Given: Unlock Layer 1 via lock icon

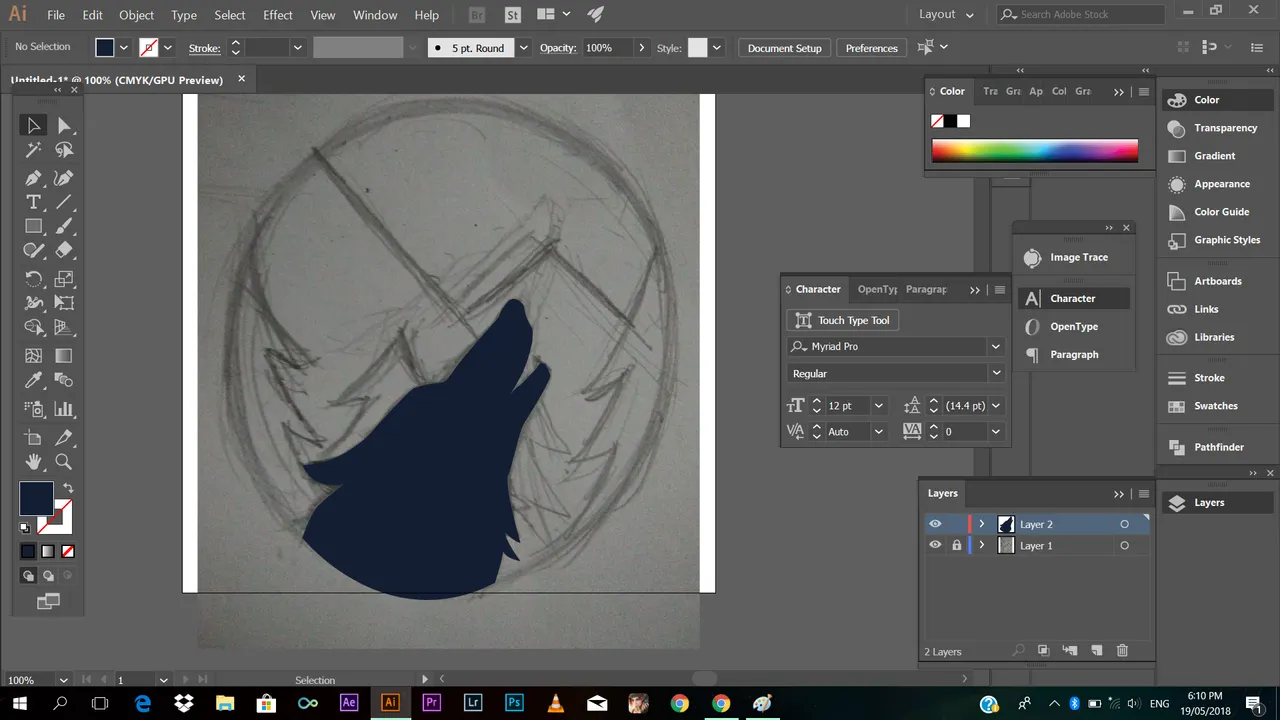Looking at the screenshot, I should [956, 545].
